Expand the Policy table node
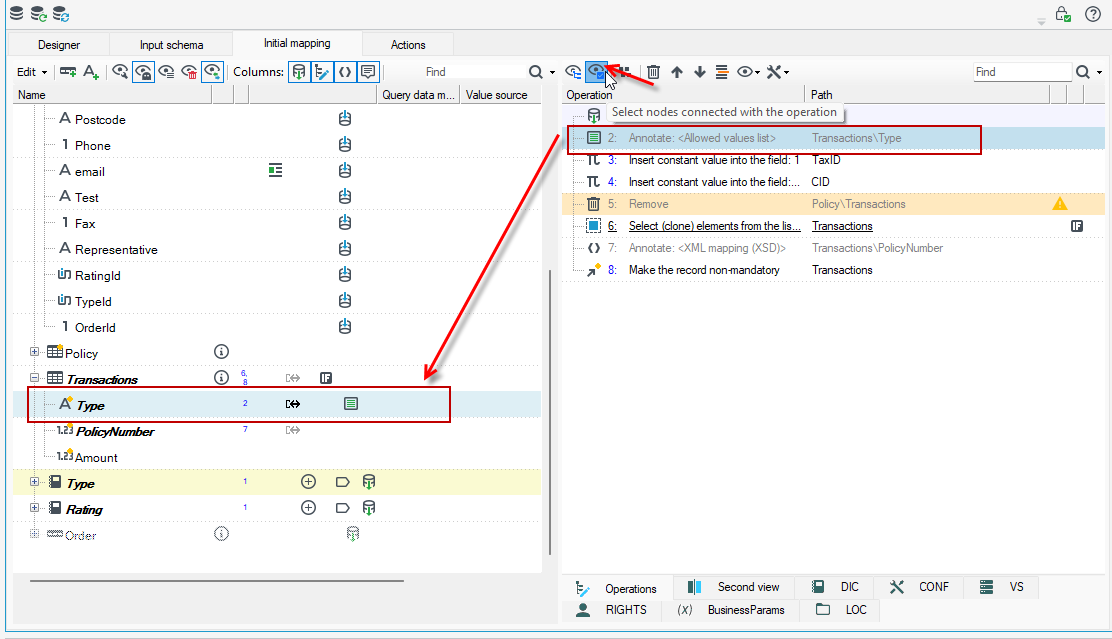This screenshot has height=639, width=1112. (34, 352)
